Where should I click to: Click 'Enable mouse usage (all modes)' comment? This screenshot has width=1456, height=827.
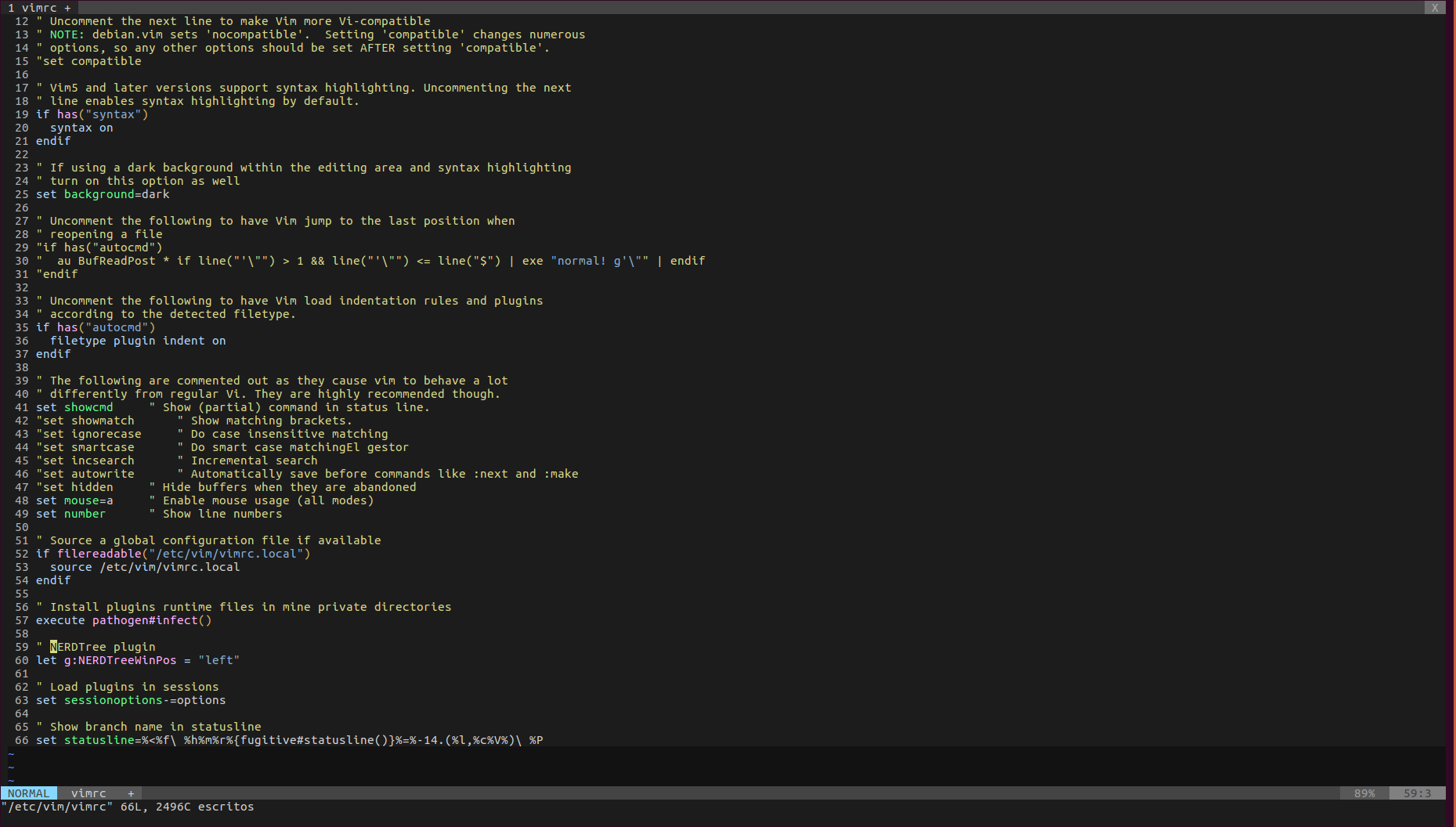click(262, 500)
